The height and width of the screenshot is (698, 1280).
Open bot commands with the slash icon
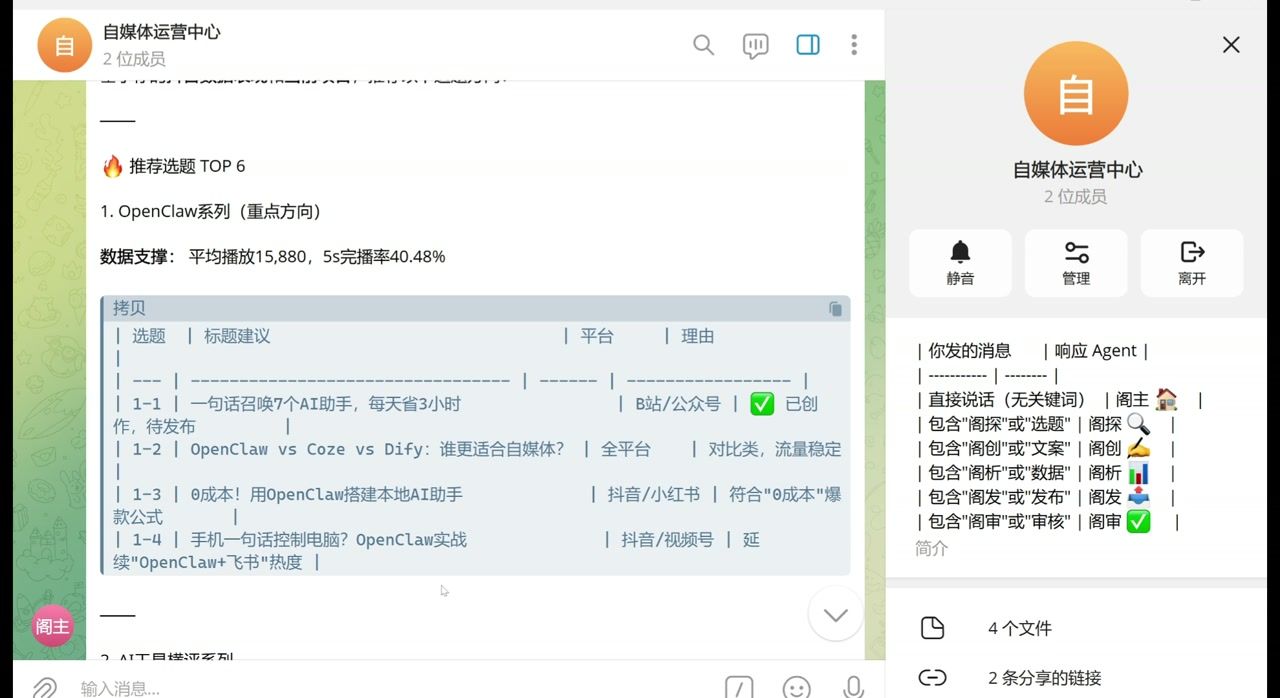738,687
